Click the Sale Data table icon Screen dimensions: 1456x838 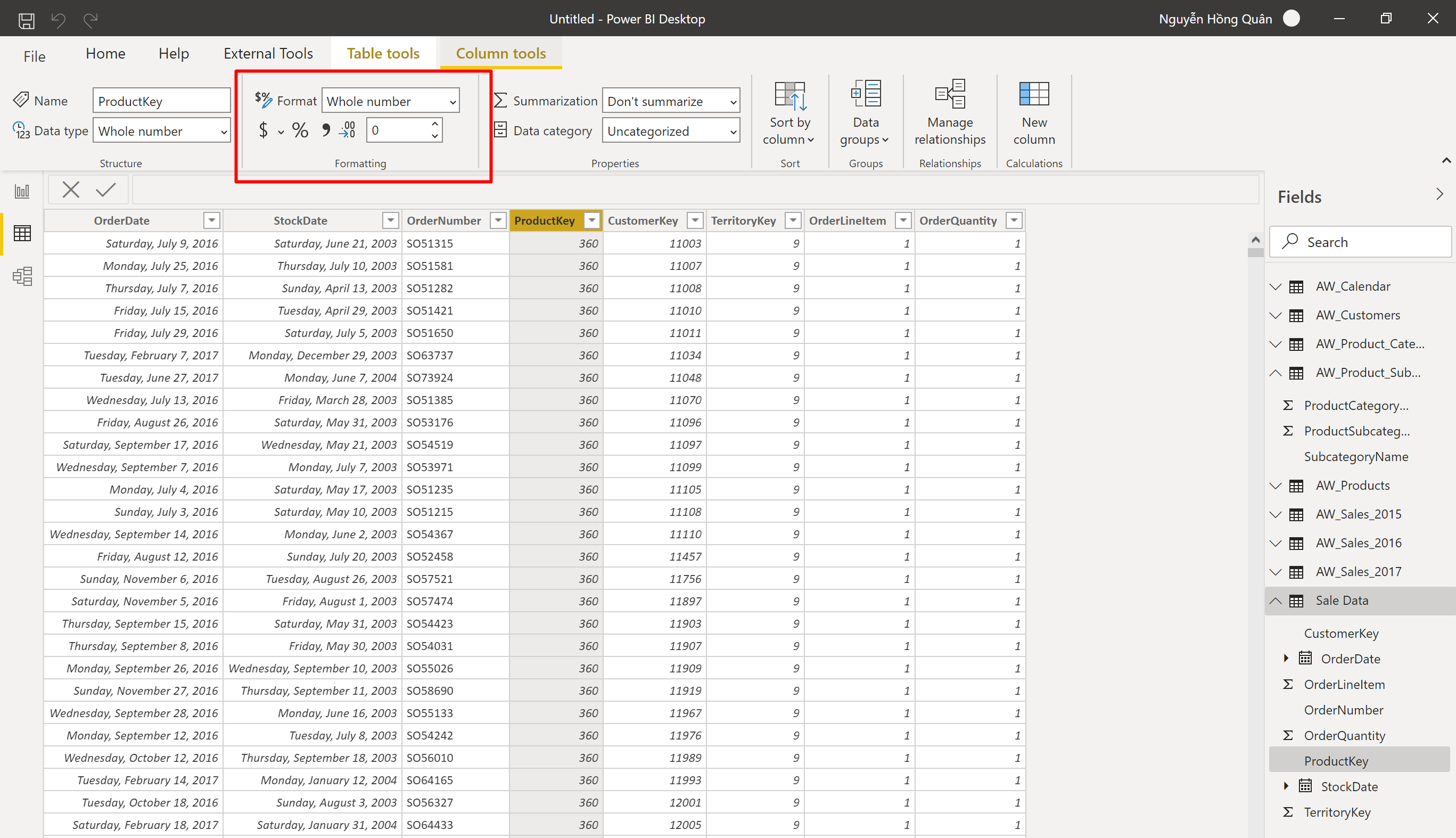(1296, 601)
